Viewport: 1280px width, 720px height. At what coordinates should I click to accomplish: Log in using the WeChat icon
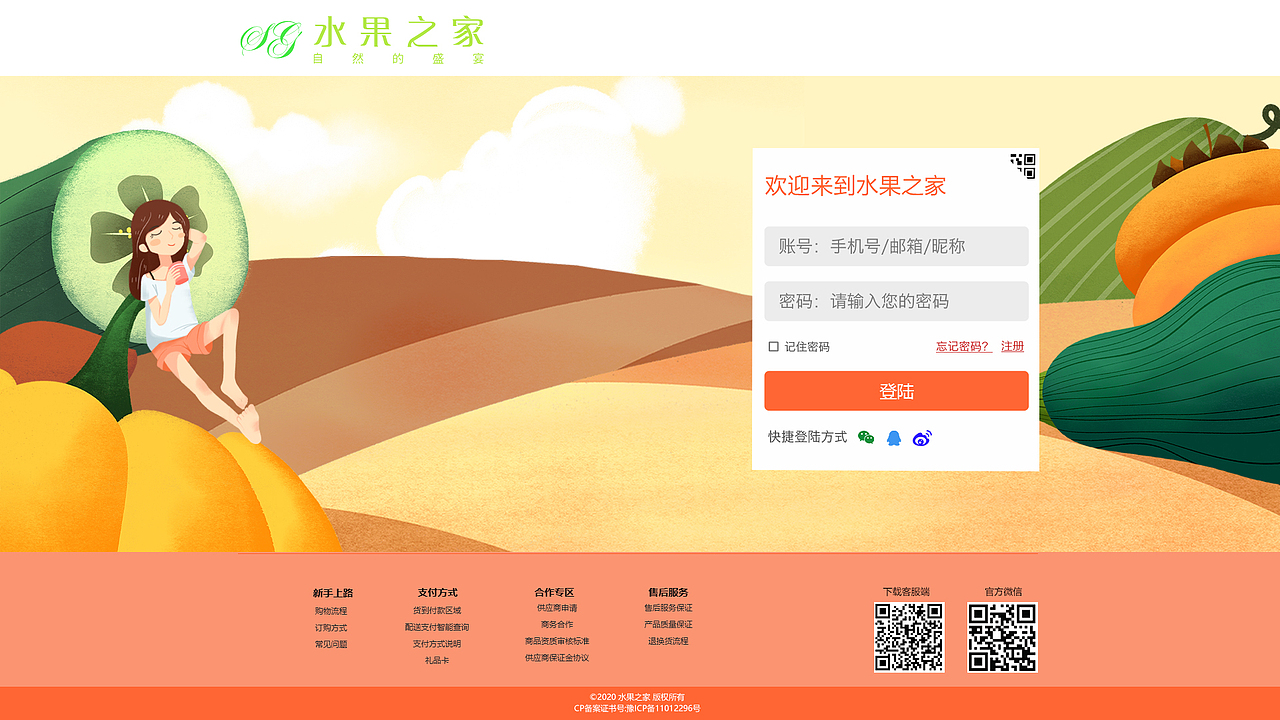pyautogui.click(x=866, y=436)
